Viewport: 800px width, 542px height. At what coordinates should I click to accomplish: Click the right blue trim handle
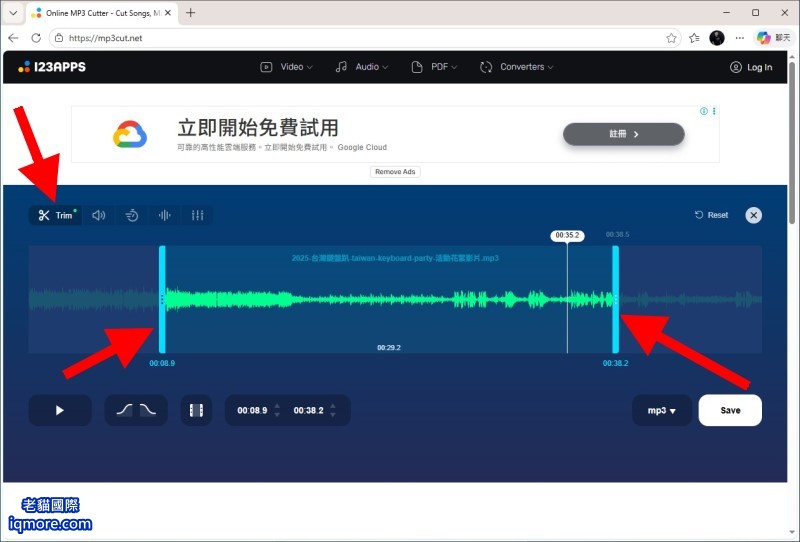[x=615, y=300]
